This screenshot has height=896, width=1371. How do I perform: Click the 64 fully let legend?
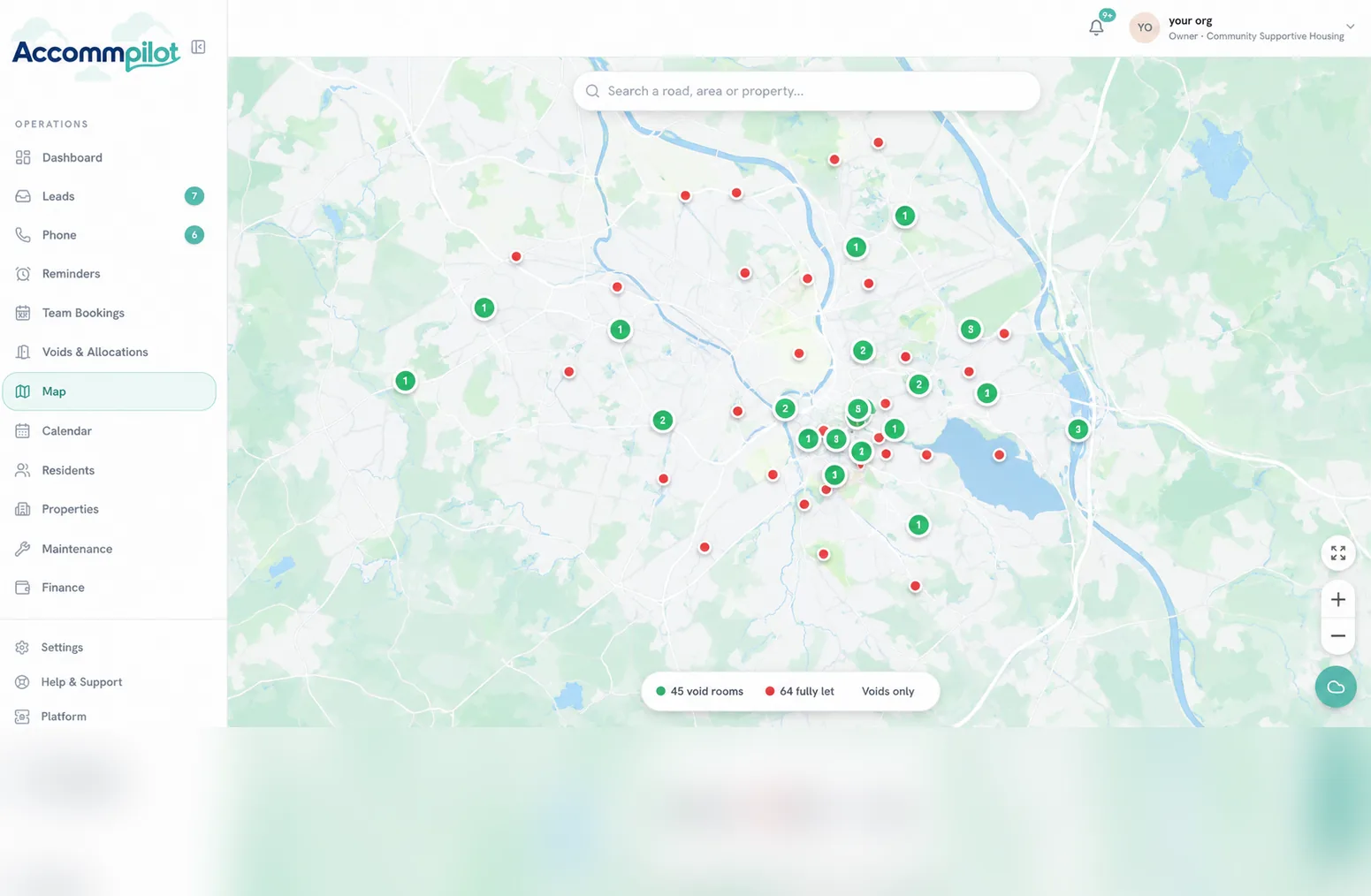pyautogui.click(x=799, y=692)
